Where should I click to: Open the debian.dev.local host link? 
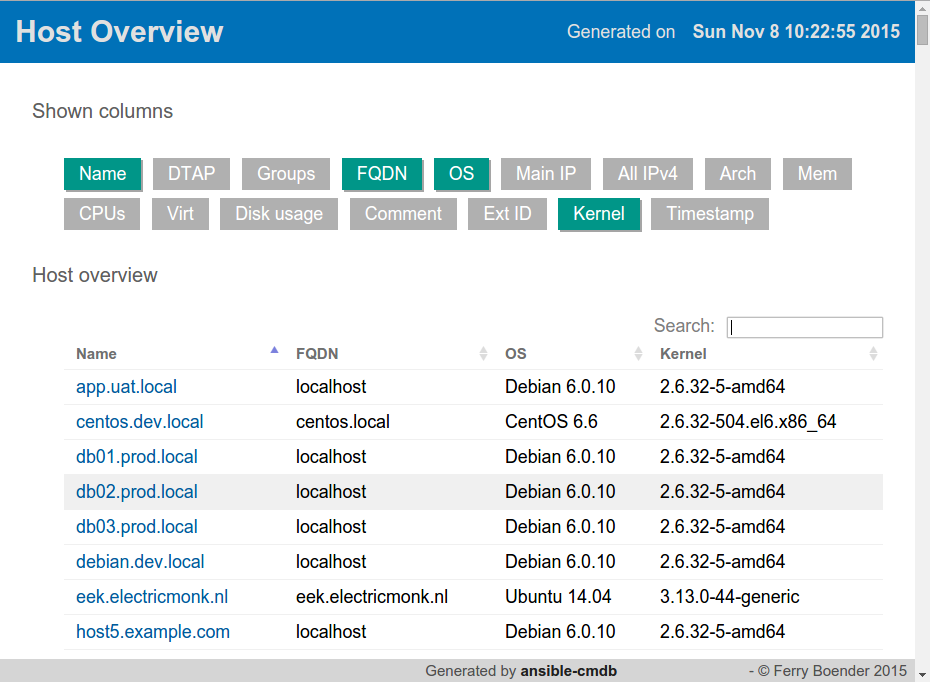pyautogui.click(x=140, y=562)
